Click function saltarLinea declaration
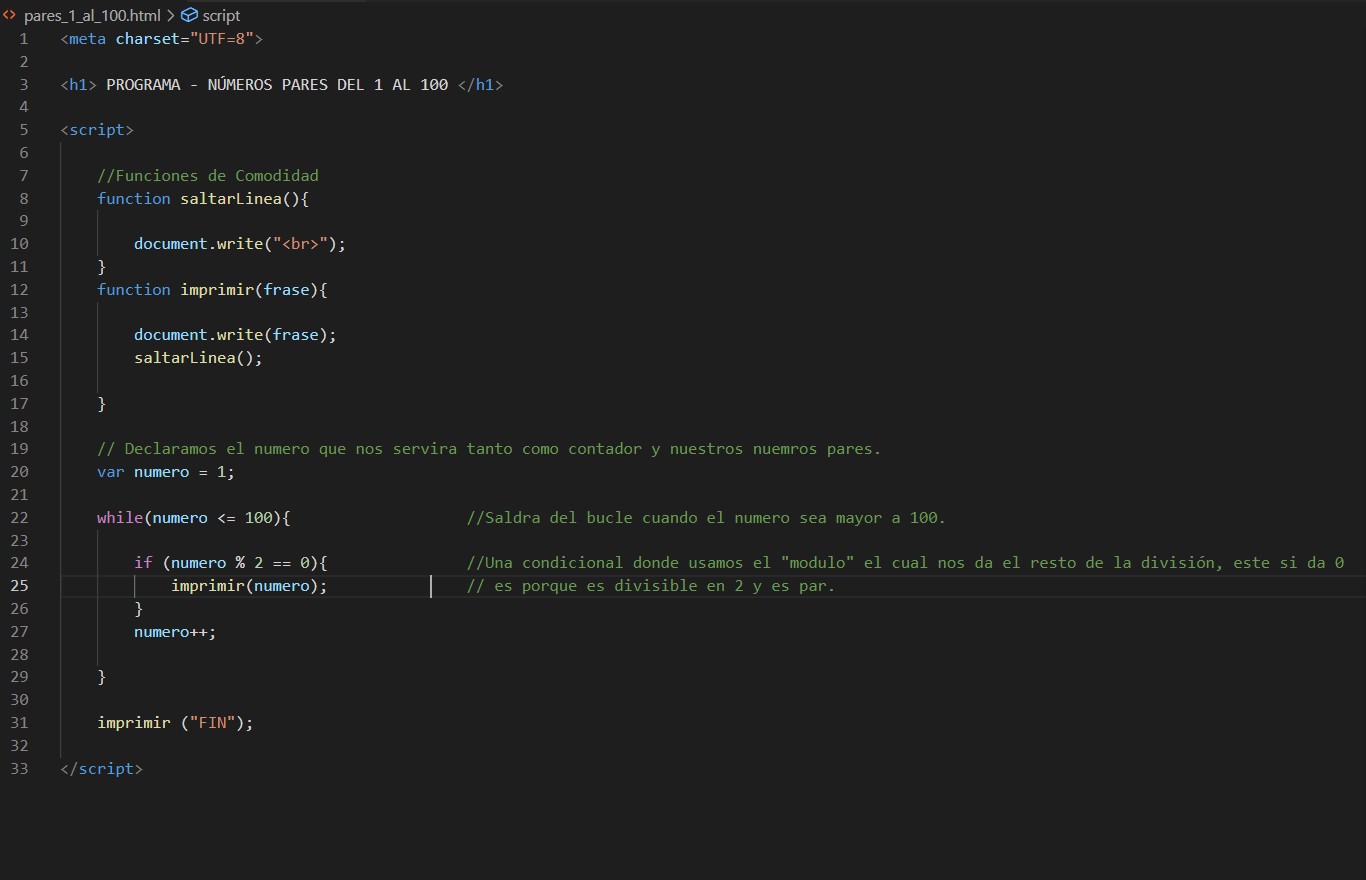This screenshot has height=880, width=1366. pos(203,198)
